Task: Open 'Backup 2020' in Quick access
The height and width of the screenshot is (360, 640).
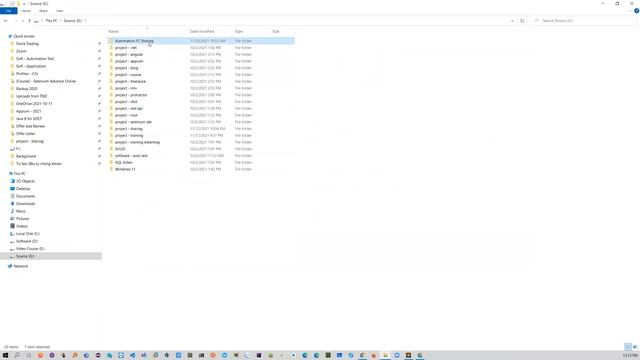Action: pyautogui.click(x=27, y=89)
